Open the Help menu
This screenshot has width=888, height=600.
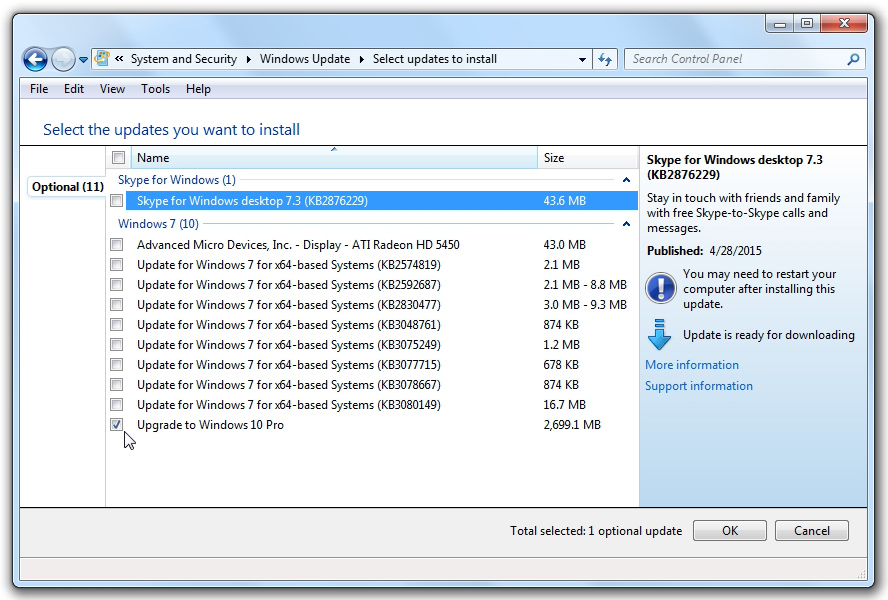click(x=198, y=89)
